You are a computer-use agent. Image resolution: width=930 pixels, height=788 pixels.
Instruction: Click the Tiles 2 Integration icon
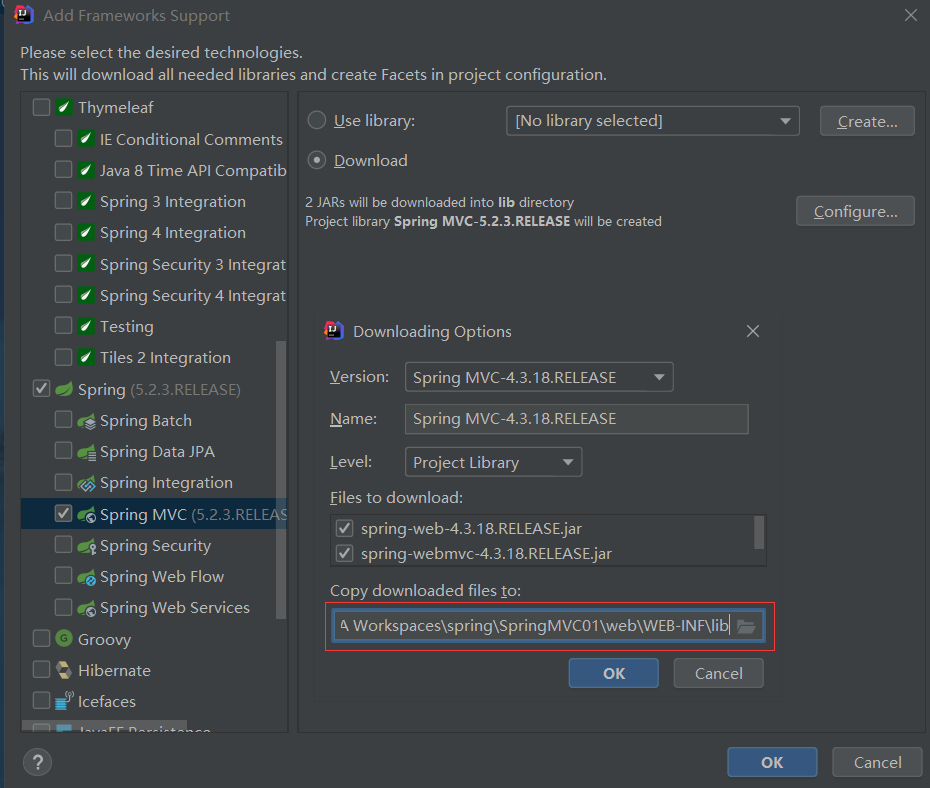[x=86, y=357]
